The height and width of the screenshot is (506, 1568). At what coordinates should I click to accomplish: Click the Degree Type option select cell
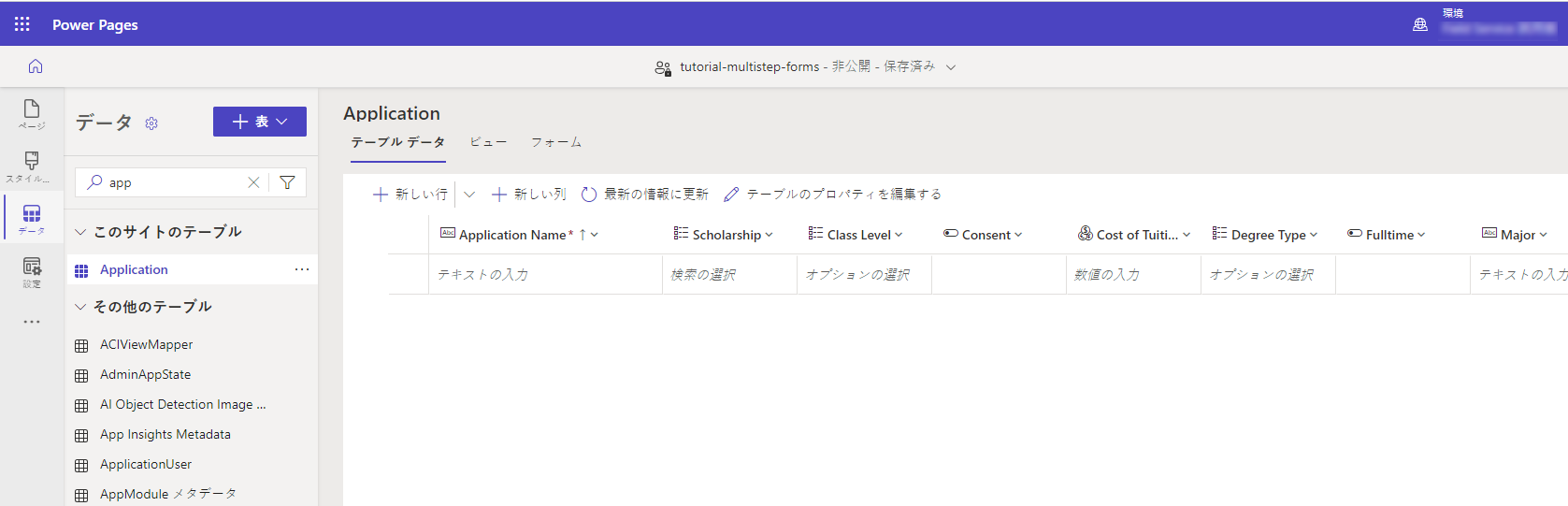click(1268, 274)
